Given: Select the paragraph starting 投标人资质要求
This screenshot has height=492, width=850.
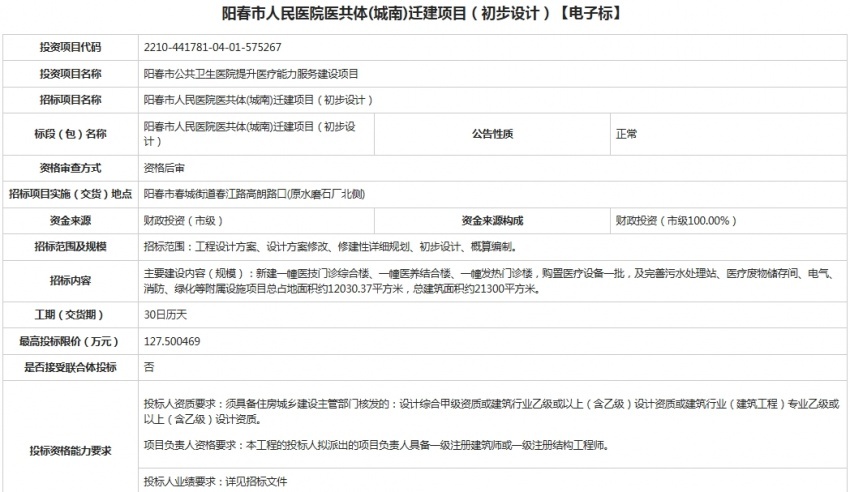Looking at the screenshot, I should point(491,411).
